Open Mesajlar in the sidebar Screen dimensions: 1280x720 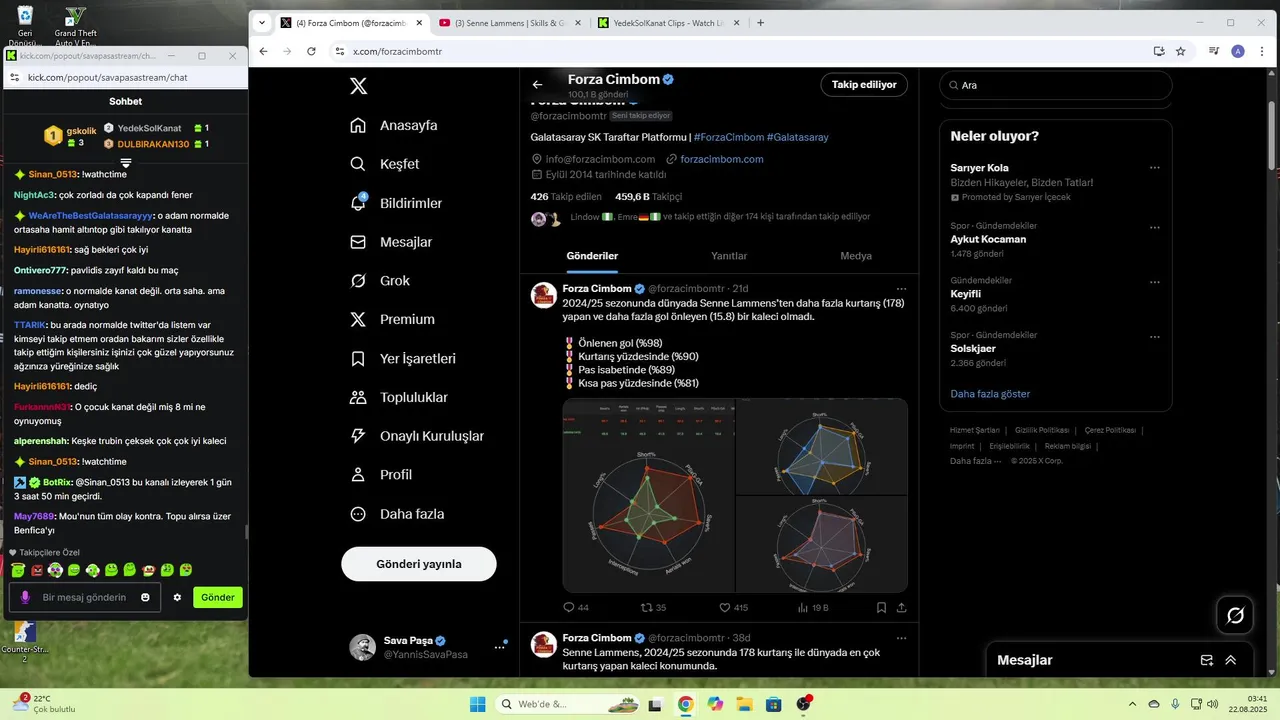pyautogui.click(x=391, y=242)
